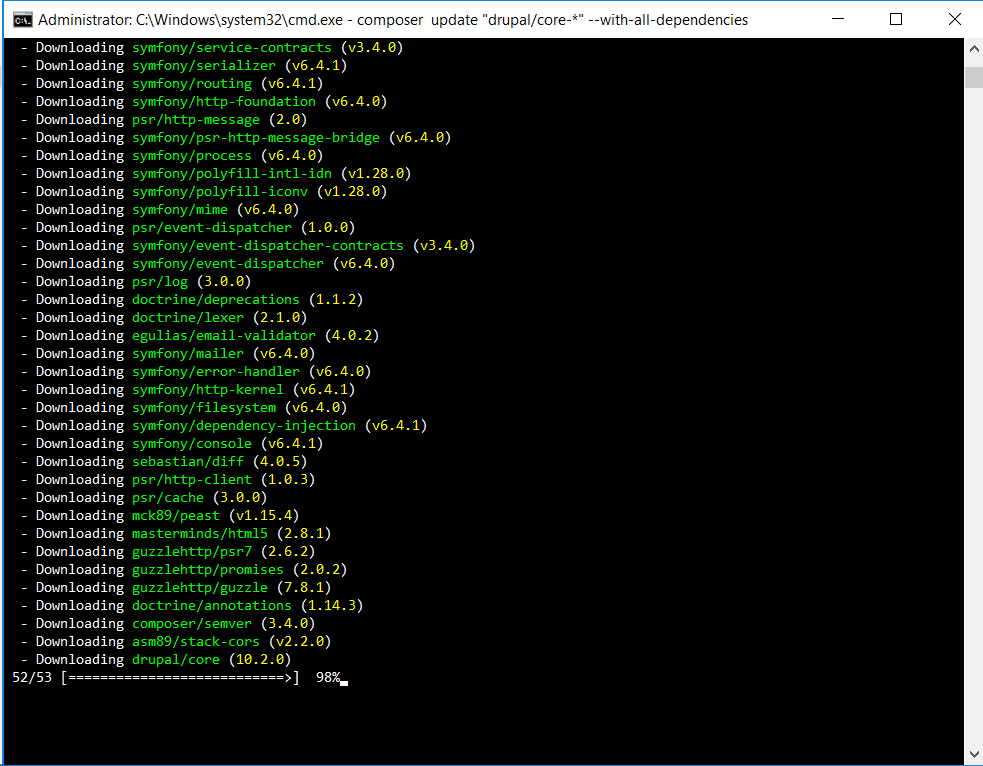Click symfony/filesystem package name
983x766 pixels.
point(204,408)
